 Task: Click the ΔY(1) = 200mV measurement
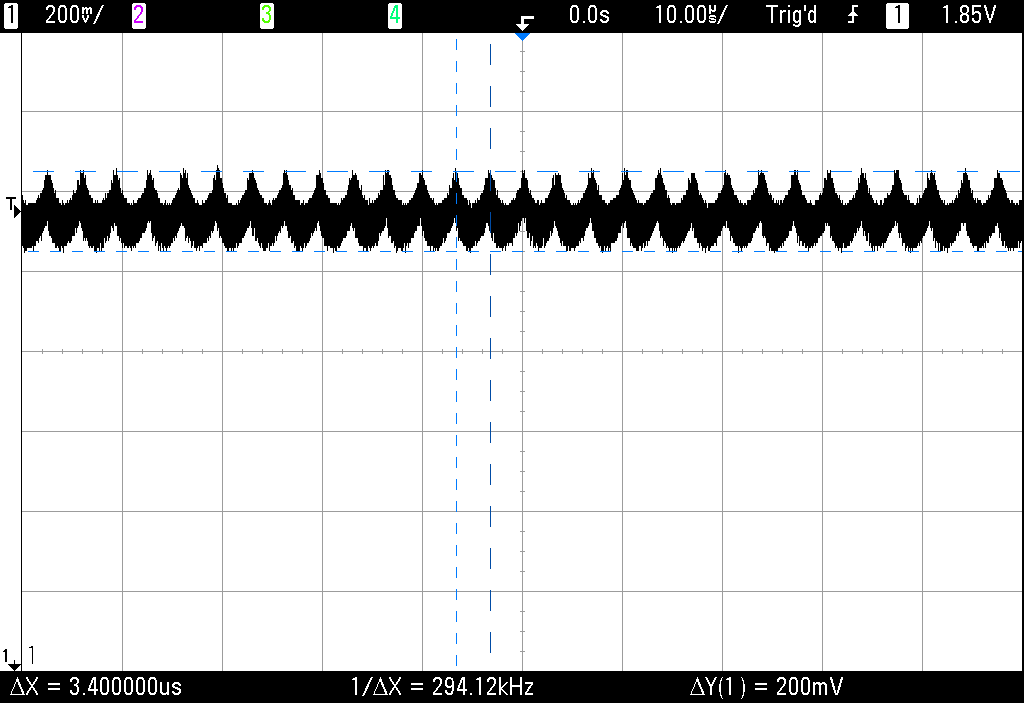pyautogui.click(x=766, y=687)
